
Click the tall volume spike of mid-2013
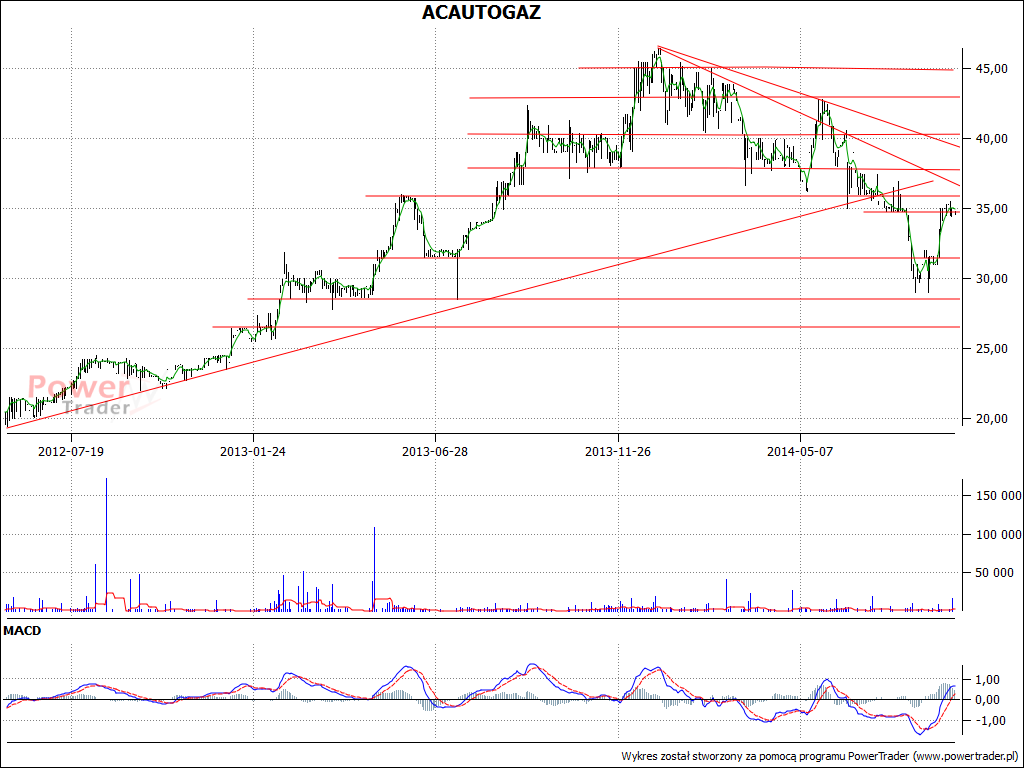pos(374,569)
